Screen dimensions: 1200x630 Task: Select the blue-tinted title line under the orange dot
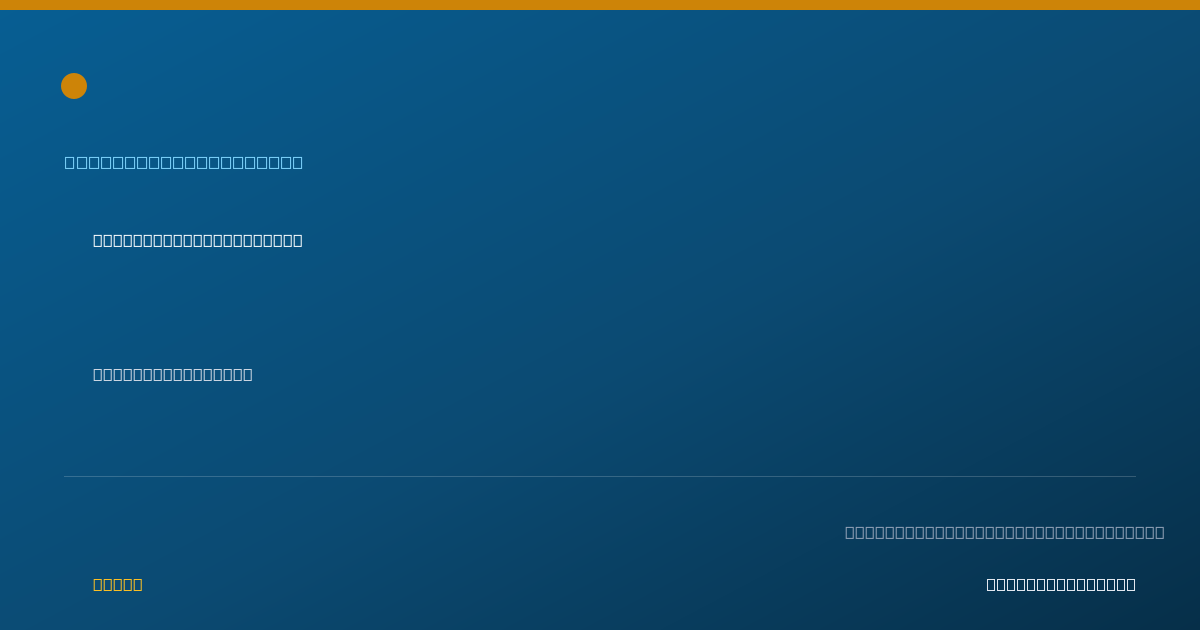(x=184, y=162)
